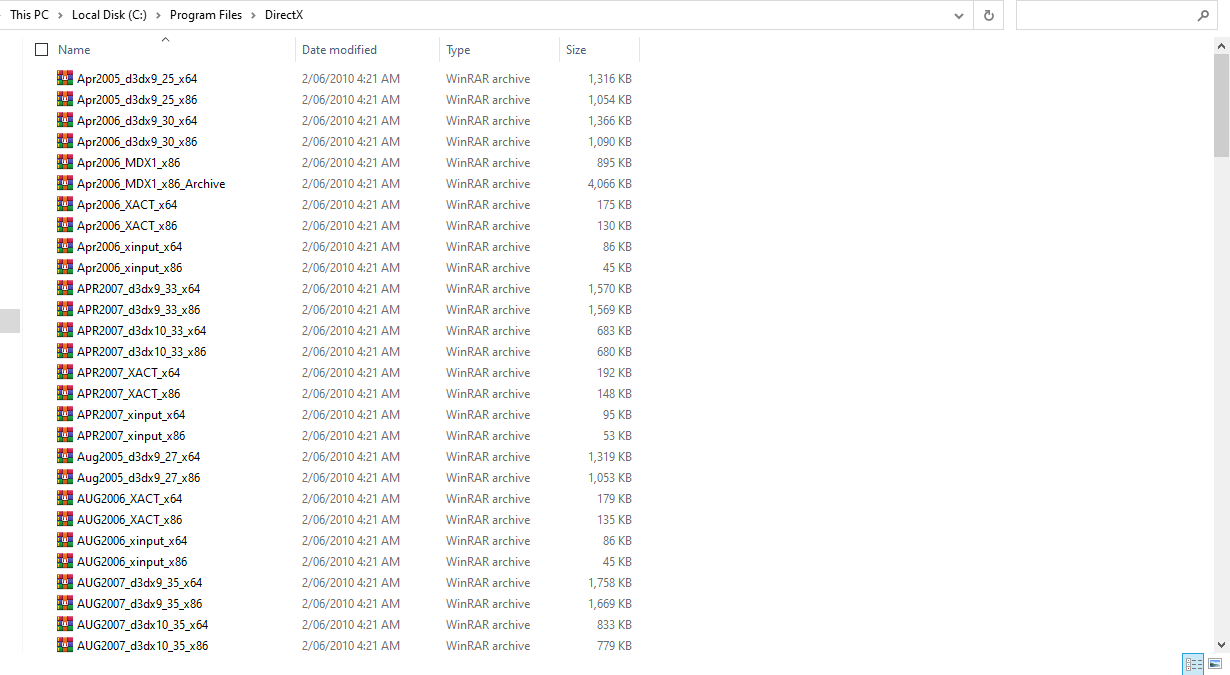
Task: Switch to the Details view layout
Action: pos(1193,663)
